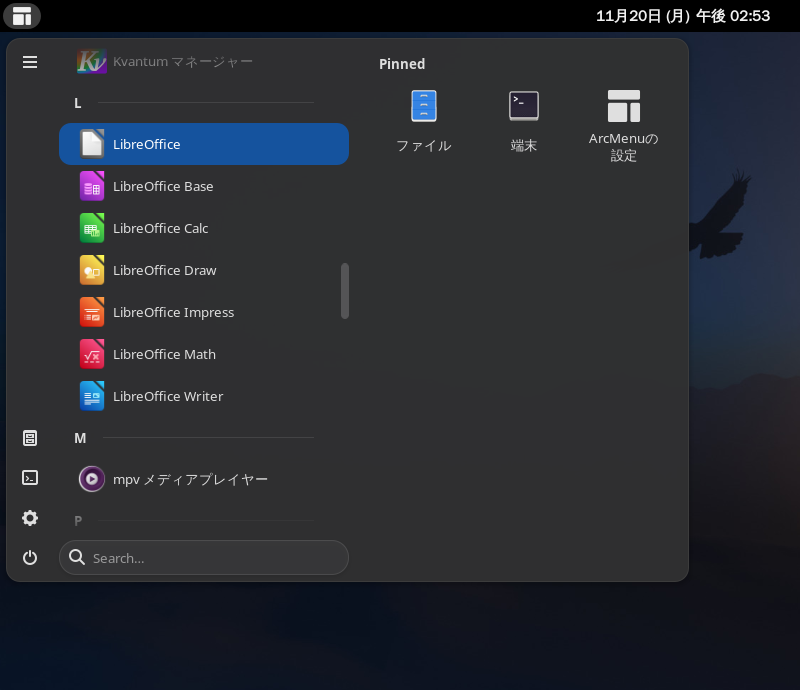The image size is (800, 690).
Task: Click the magnifier icon in search box
Action: (x=77, y=557)
